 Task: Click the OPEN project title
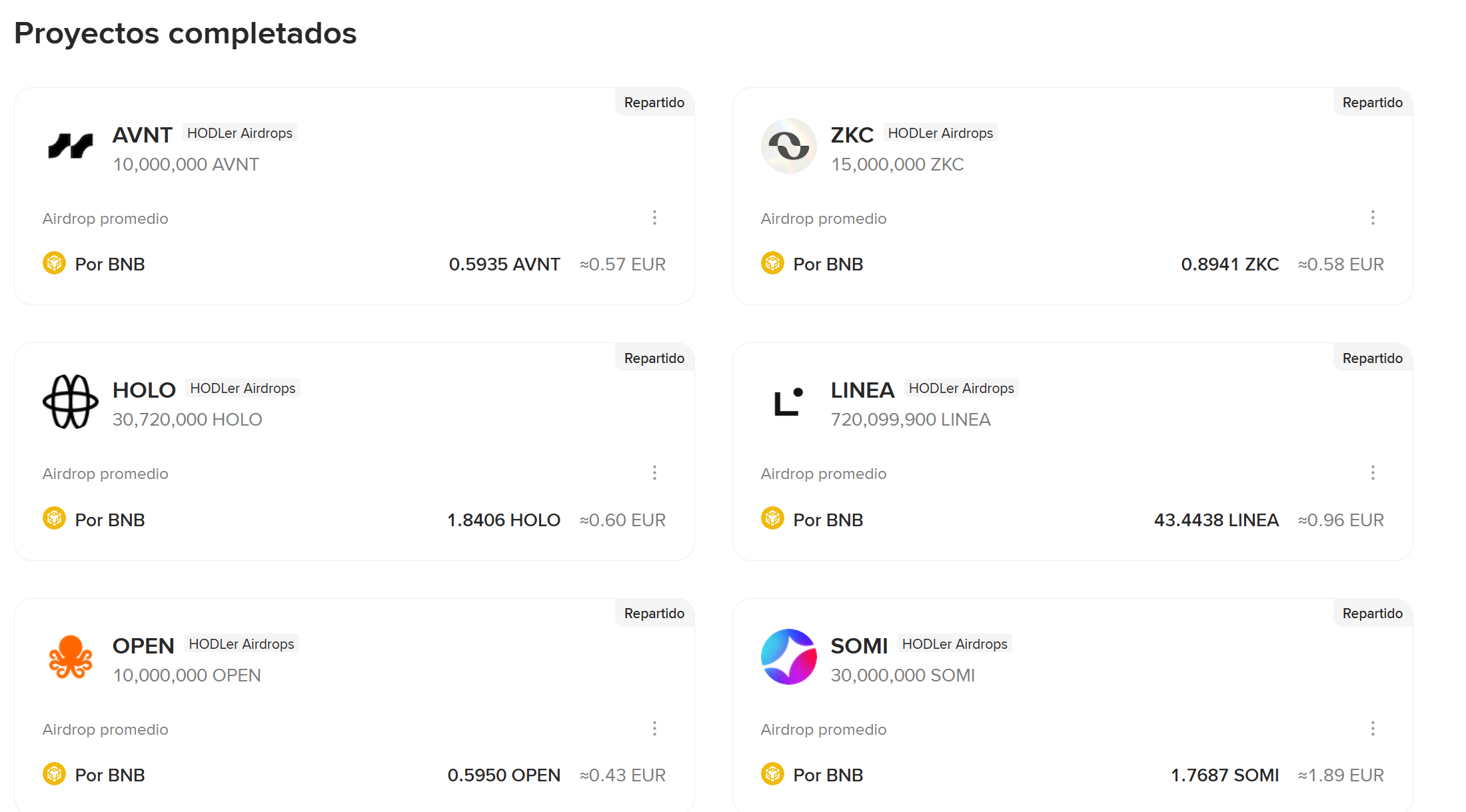(143, 645)
